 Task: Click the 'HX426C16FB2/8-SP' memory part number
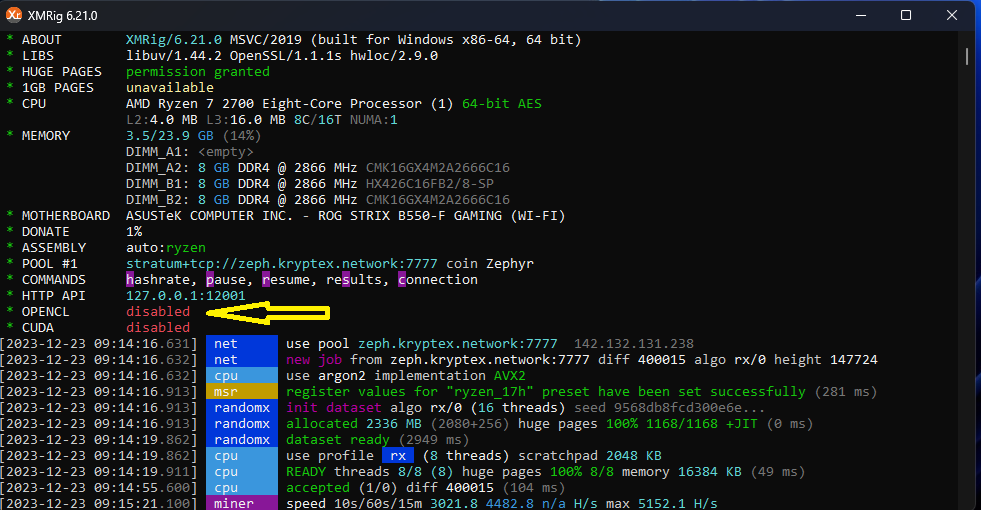pos(430,184)
